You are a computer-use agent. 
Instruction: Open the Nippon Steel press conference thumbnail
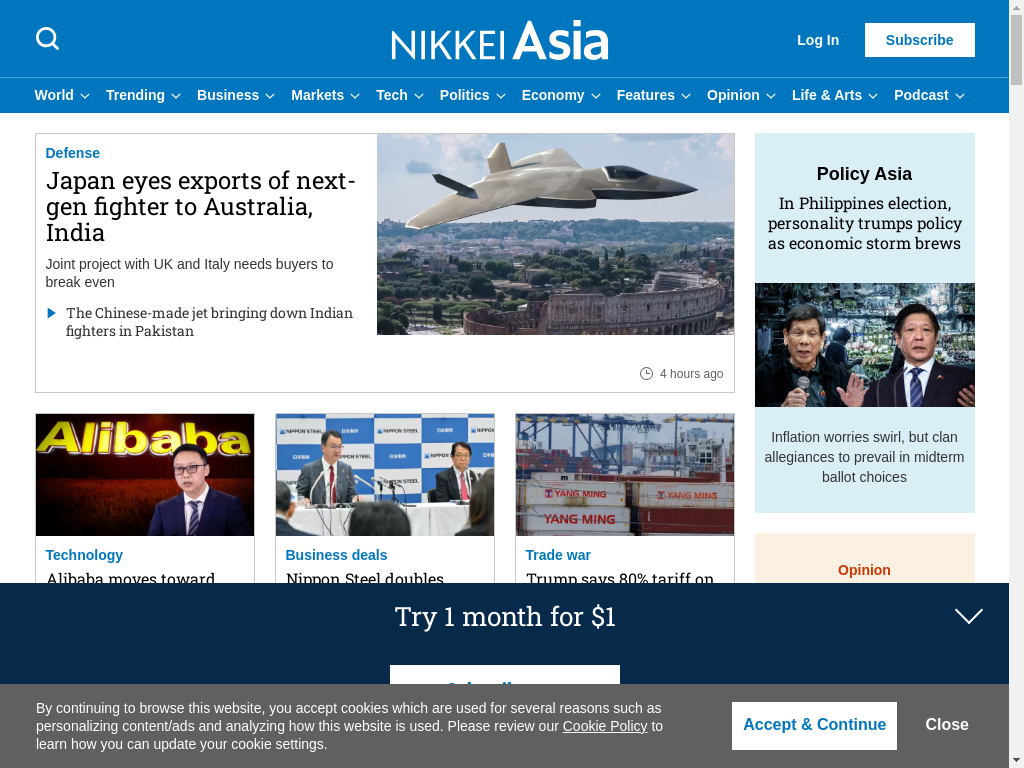385,475
